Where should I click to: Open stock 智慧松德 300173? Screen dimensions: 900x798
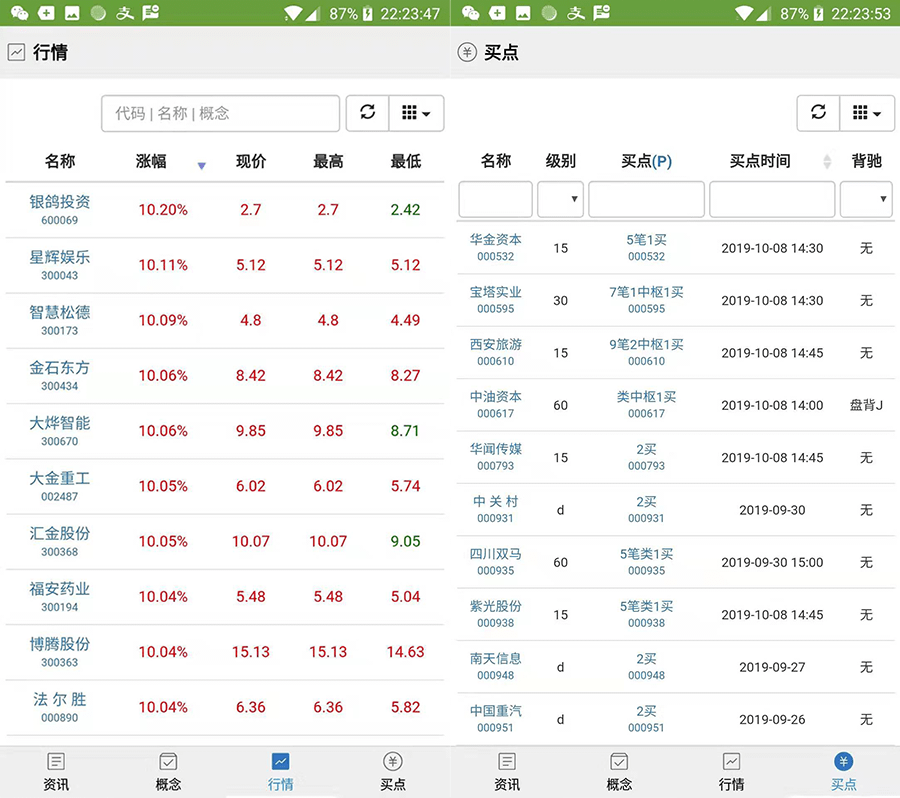point(60,320)
